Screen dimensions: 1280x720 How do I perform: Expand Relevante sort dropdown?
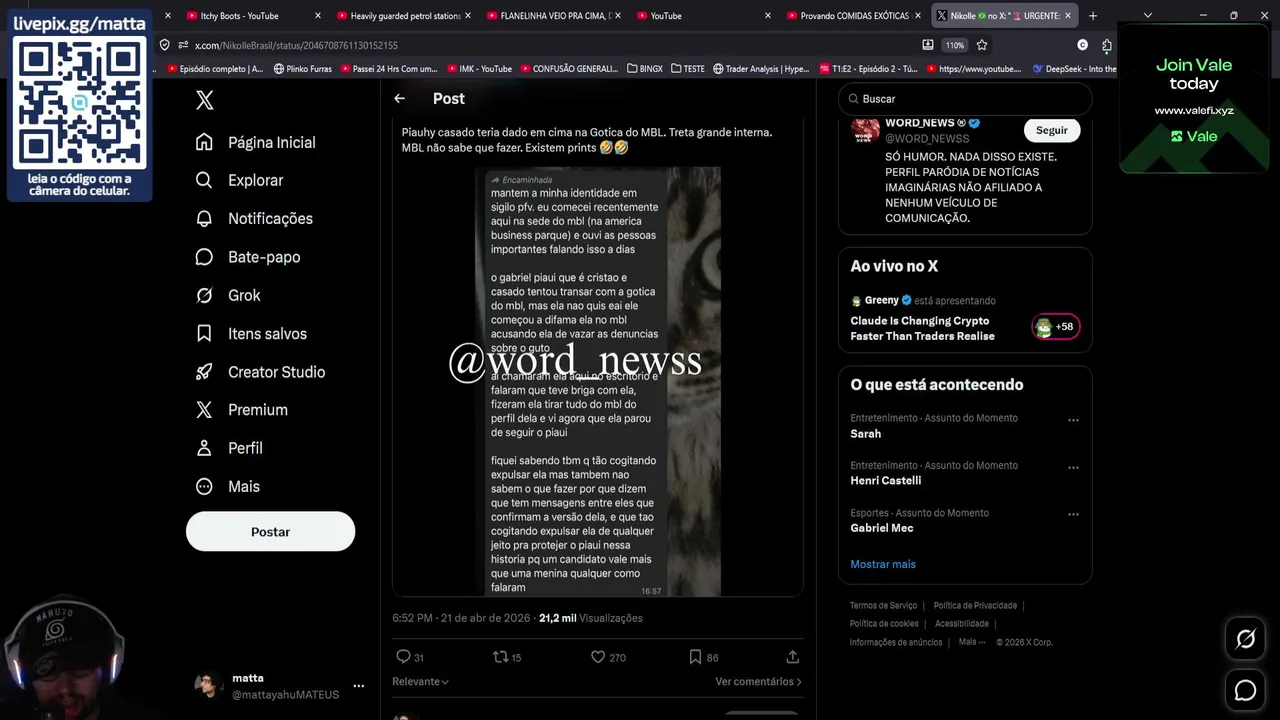click(x=421, y=682)
